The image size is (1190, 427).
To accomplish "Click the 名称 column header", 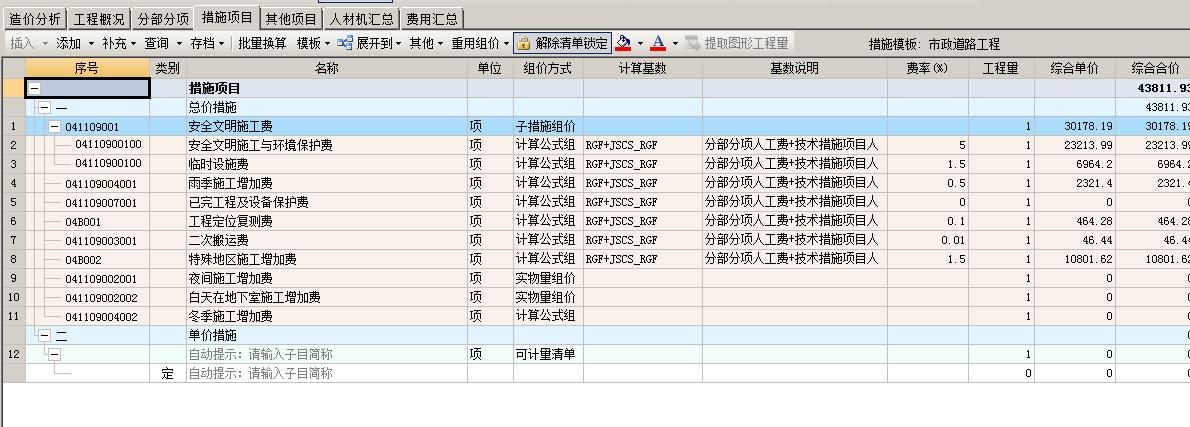I will click(x=326, y=68).
